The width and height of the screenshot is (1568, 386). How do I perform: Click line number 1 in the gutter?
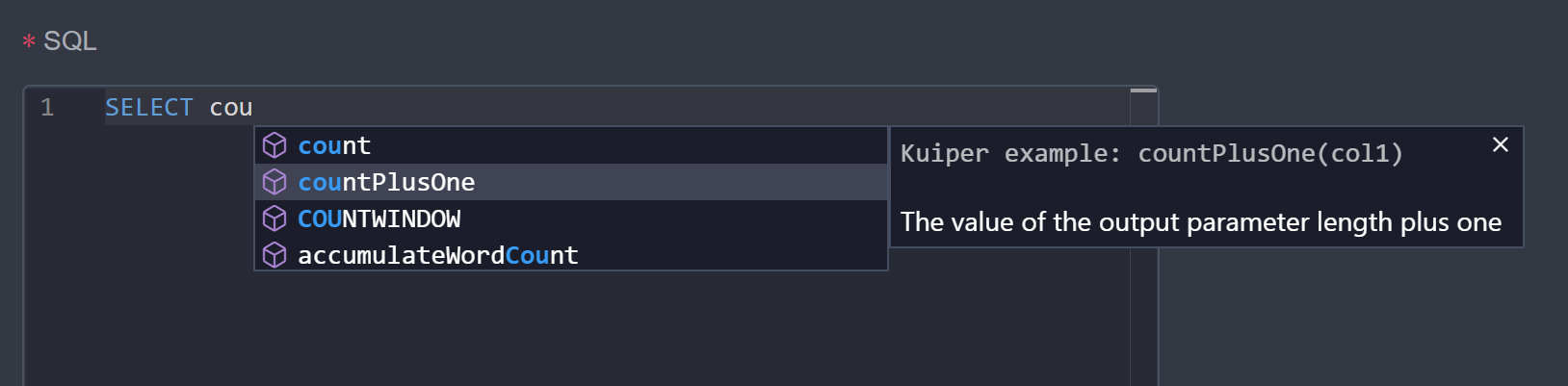pos(47,108)
